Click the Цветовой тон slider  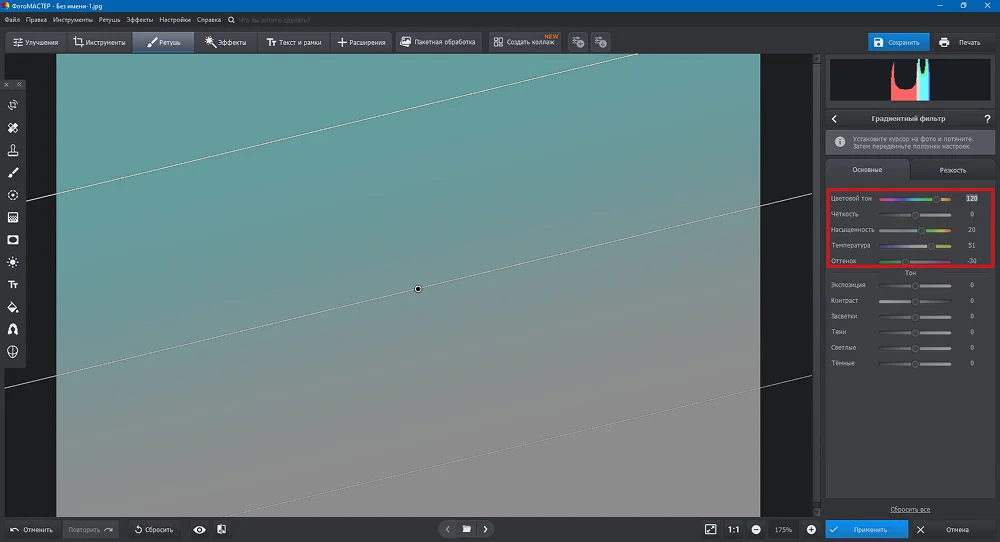tap(915, 199)
